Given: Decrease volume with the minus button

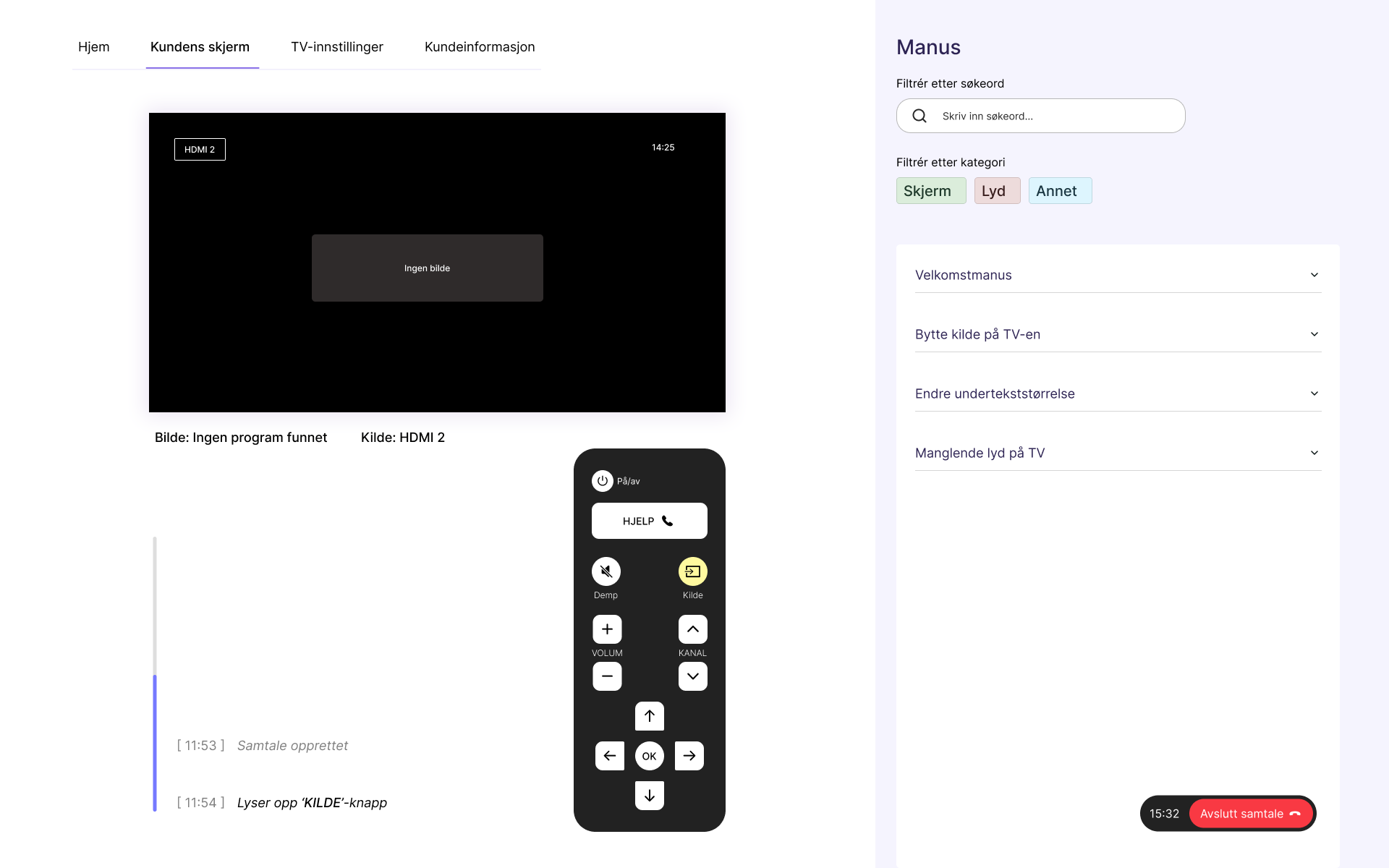Looking at the screenshot, I should click(607, 676).
